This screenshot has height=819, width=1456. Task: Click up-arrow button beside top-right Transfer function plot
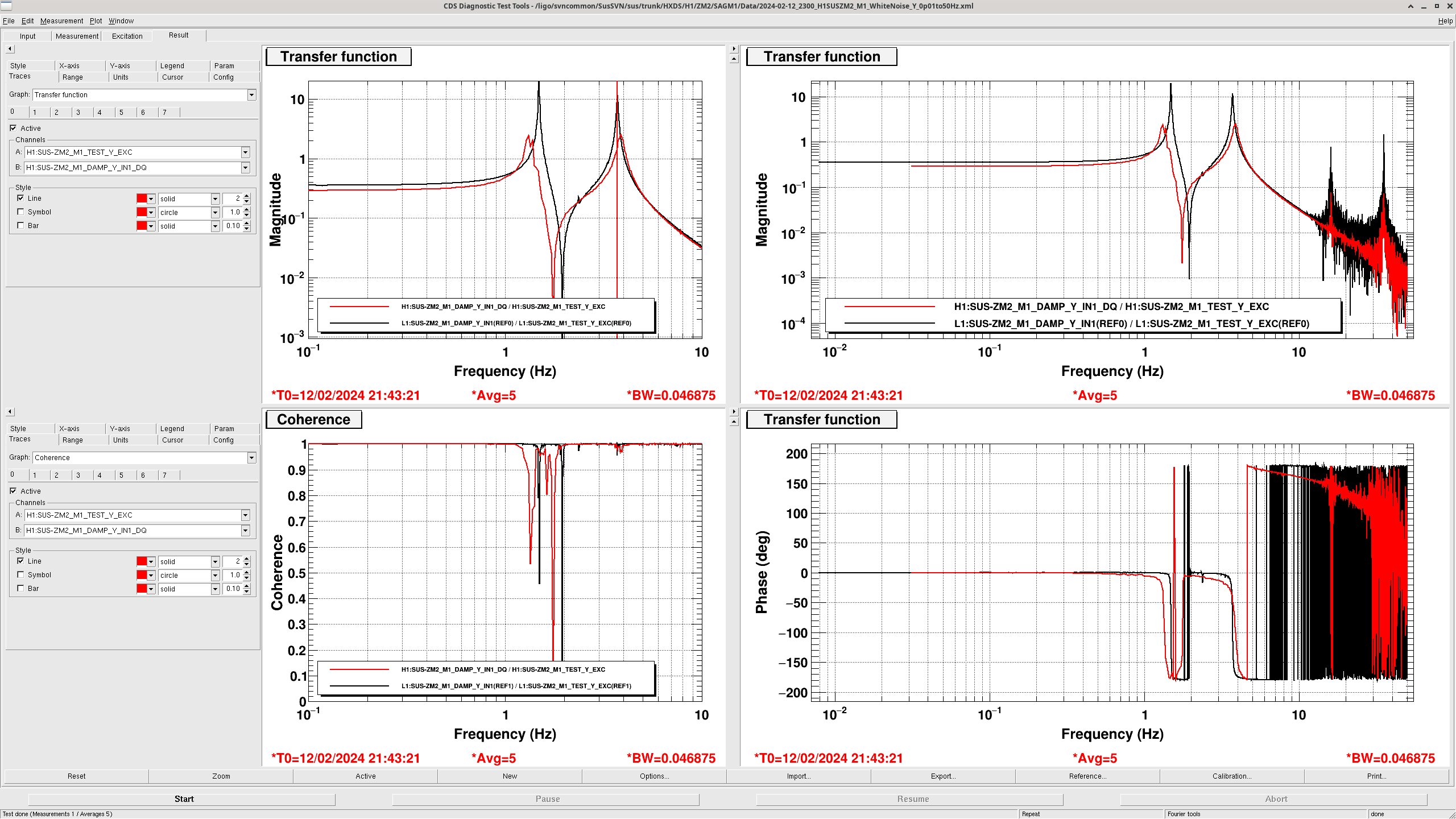tap(734, 59)
